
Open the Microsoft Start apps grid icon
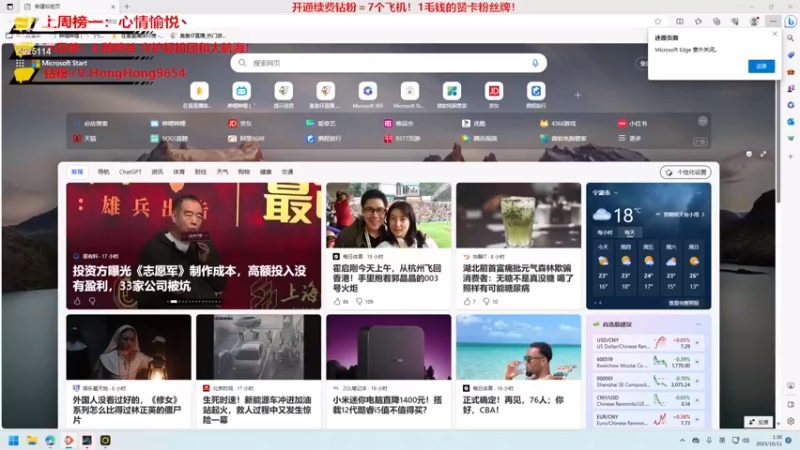tap(20, 63)
